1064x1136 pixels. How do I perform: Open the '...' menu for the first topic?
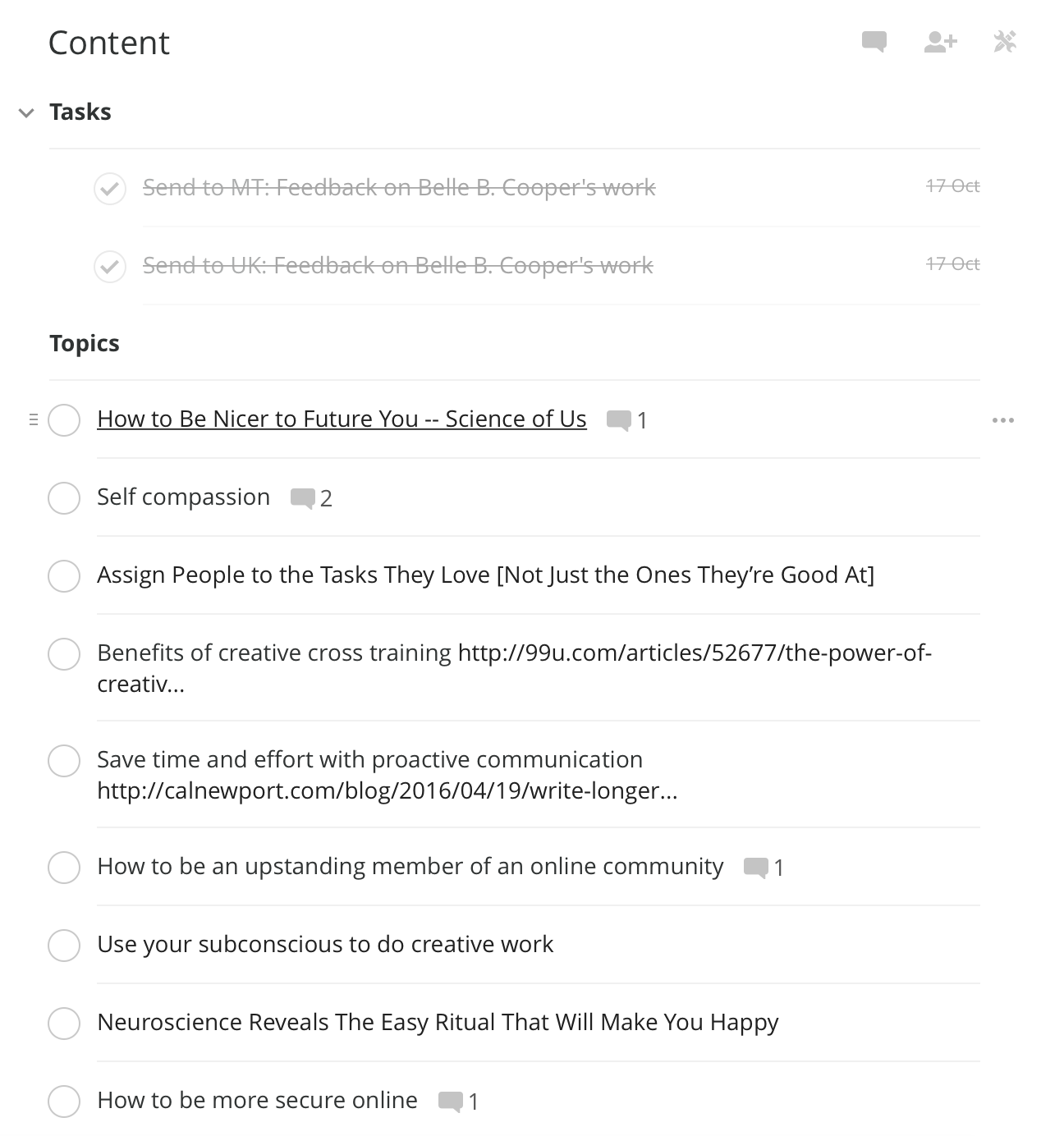[x=1003, y=419]
